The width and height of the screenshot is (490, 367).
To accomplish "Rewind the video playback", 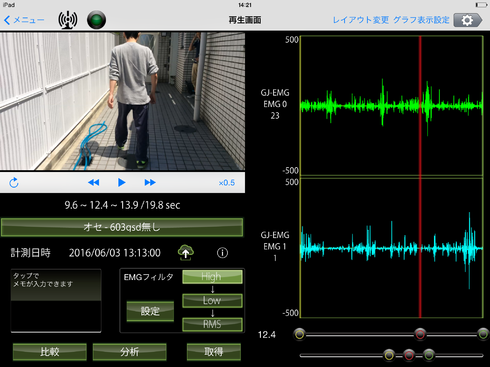I will click(x=94, y=182).
